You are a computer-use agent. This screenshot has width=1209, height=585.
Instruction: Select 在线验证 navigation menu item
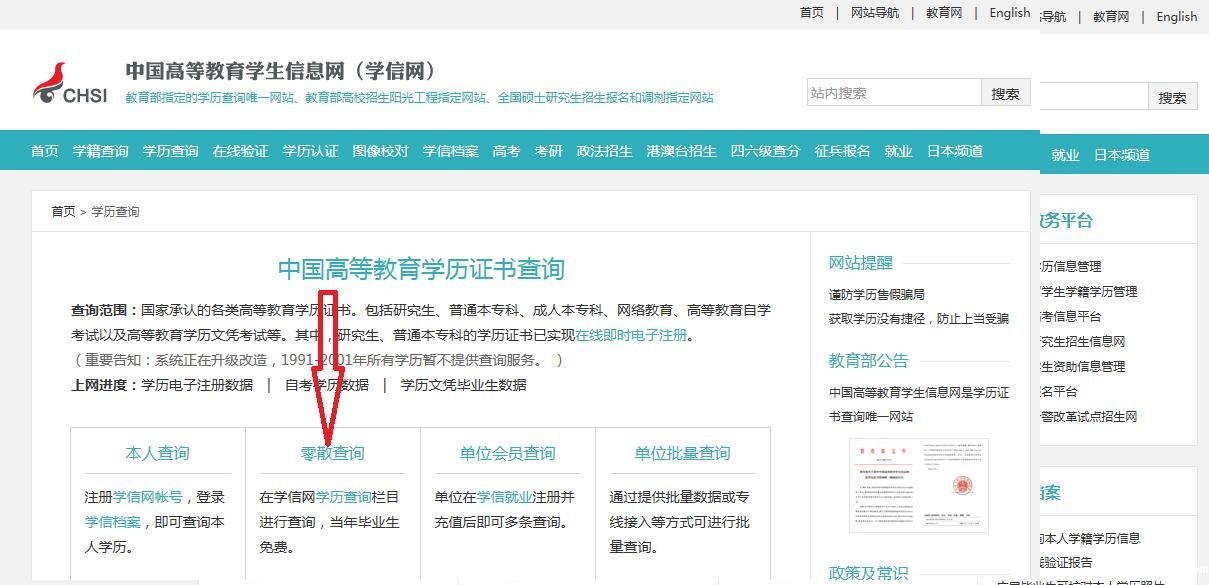(x=240, y=151)
